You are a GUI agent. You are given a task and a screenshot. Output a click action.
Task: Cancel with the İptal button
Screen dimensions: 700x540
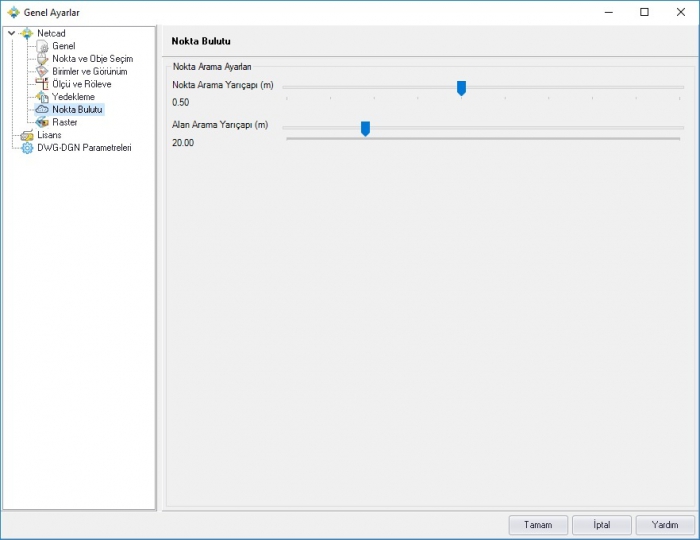pyautogui.click(x=601, y=525)
